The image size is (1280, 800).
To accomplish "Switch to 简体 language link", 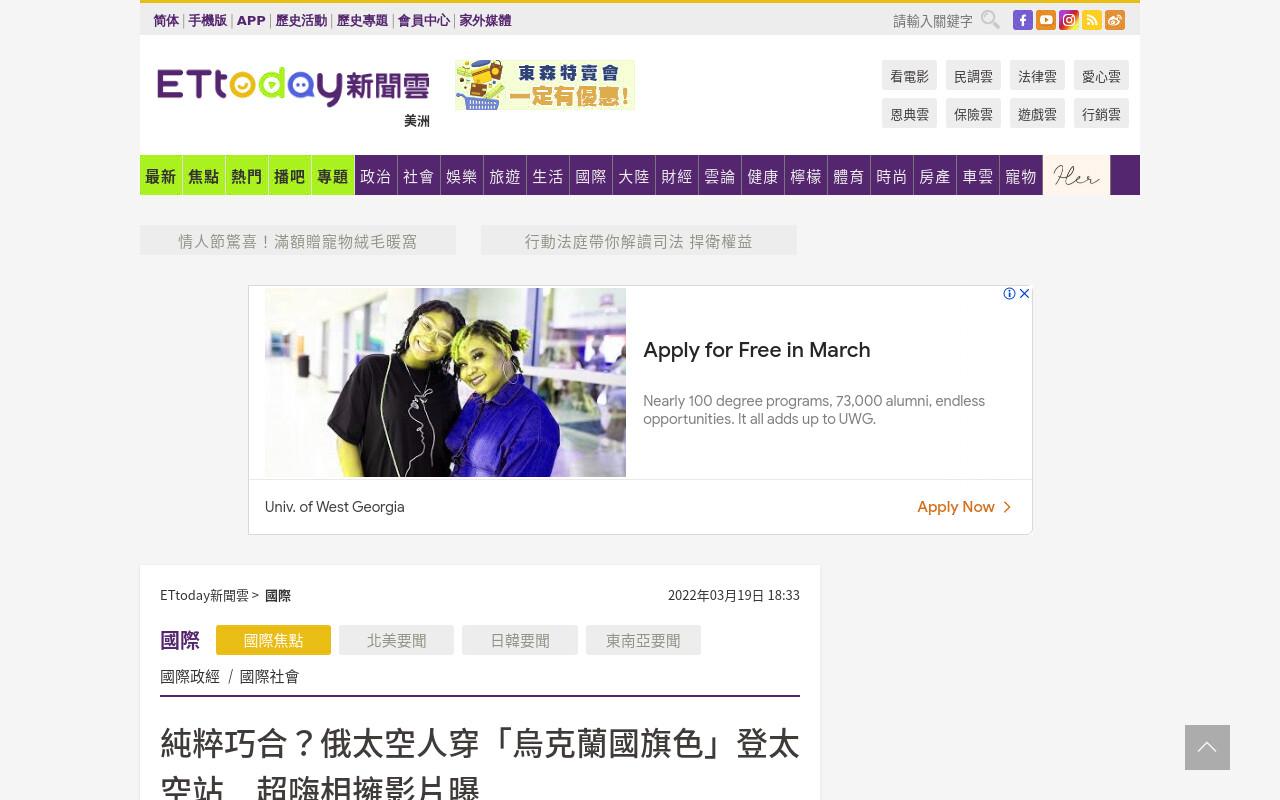I will click(166, 20).
